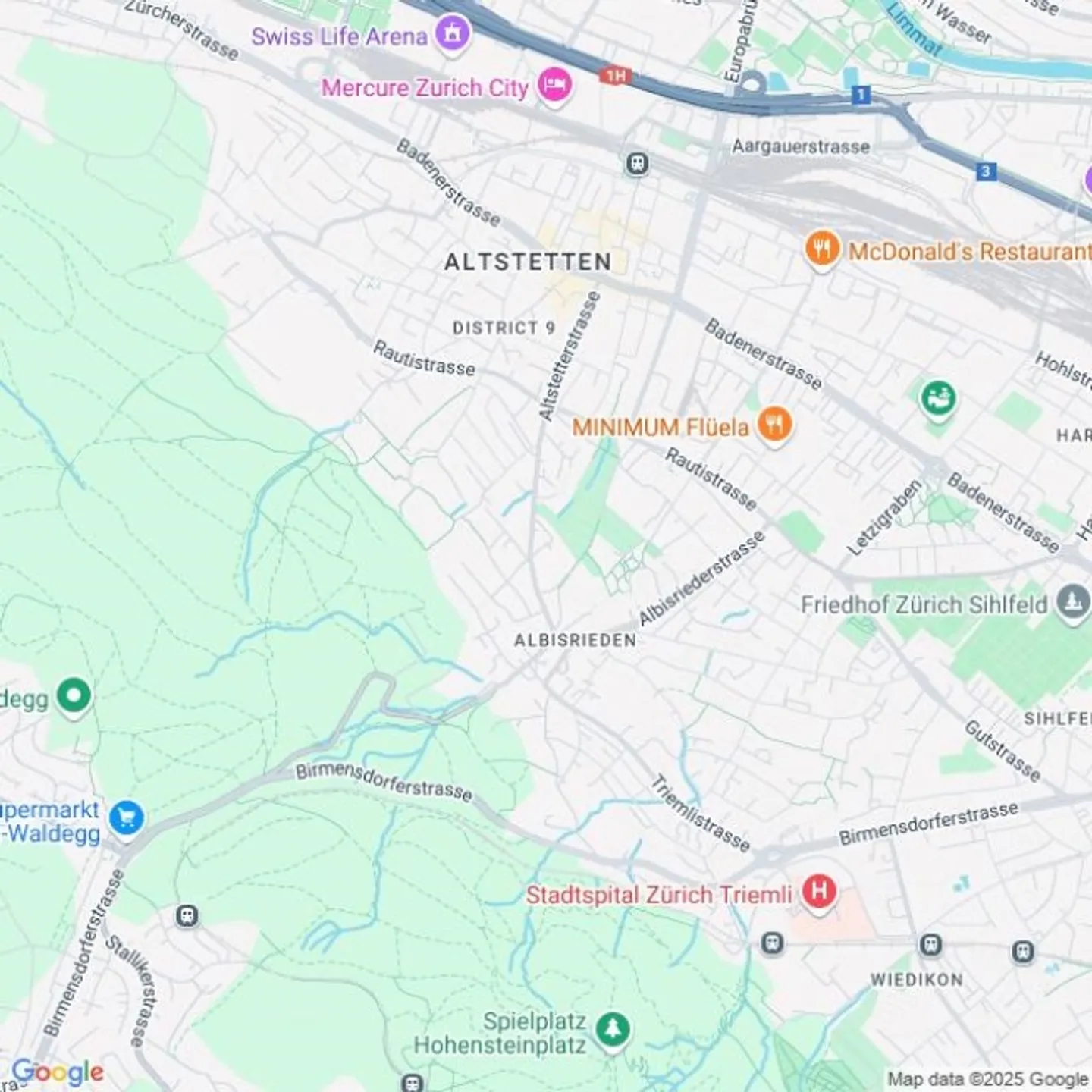Click the transit stop near Stallikerstrasse
This screenshot has width=1092, height=1092.
(x=187, y=916)
